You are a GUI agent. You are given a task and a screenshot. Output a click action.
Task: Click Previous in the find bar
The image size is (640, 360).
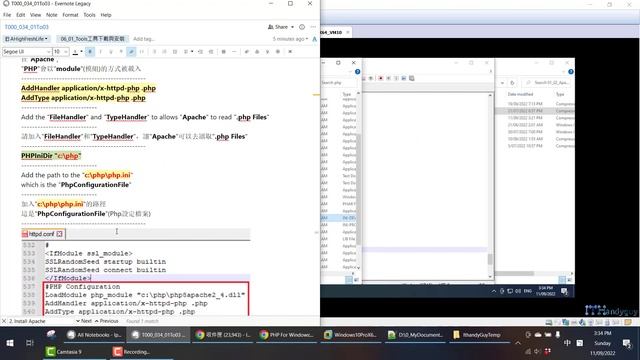click(x=106, y=321)
